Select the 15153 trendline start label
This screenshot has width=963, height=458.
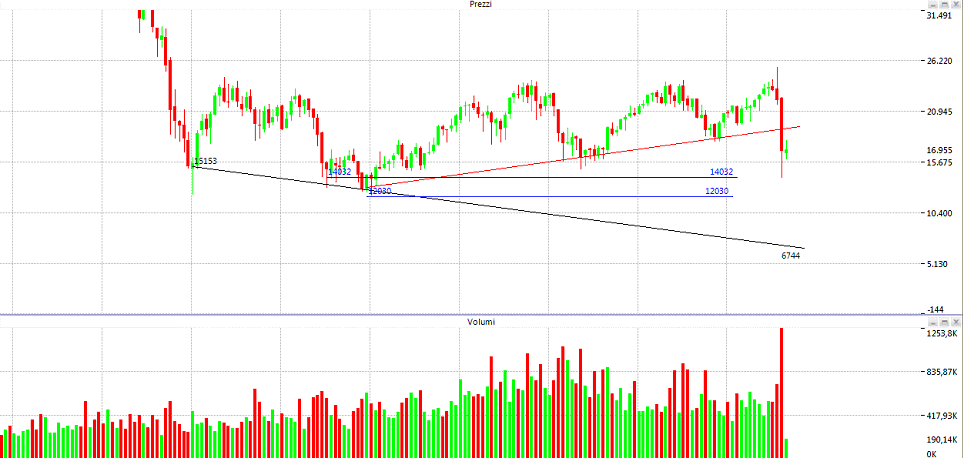coord(205,161)
